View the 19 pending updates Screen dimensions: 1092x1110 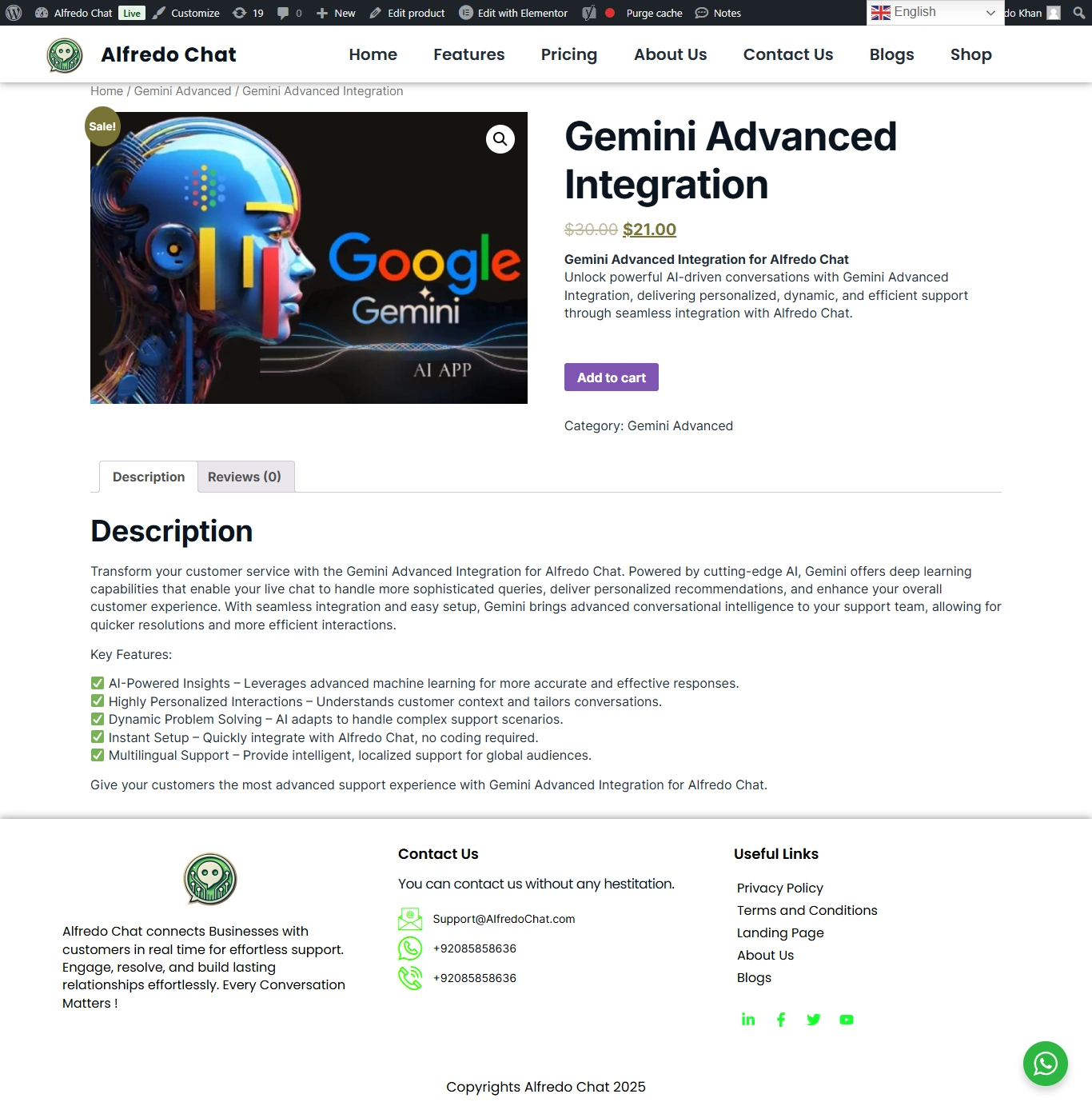pos(248,13)
